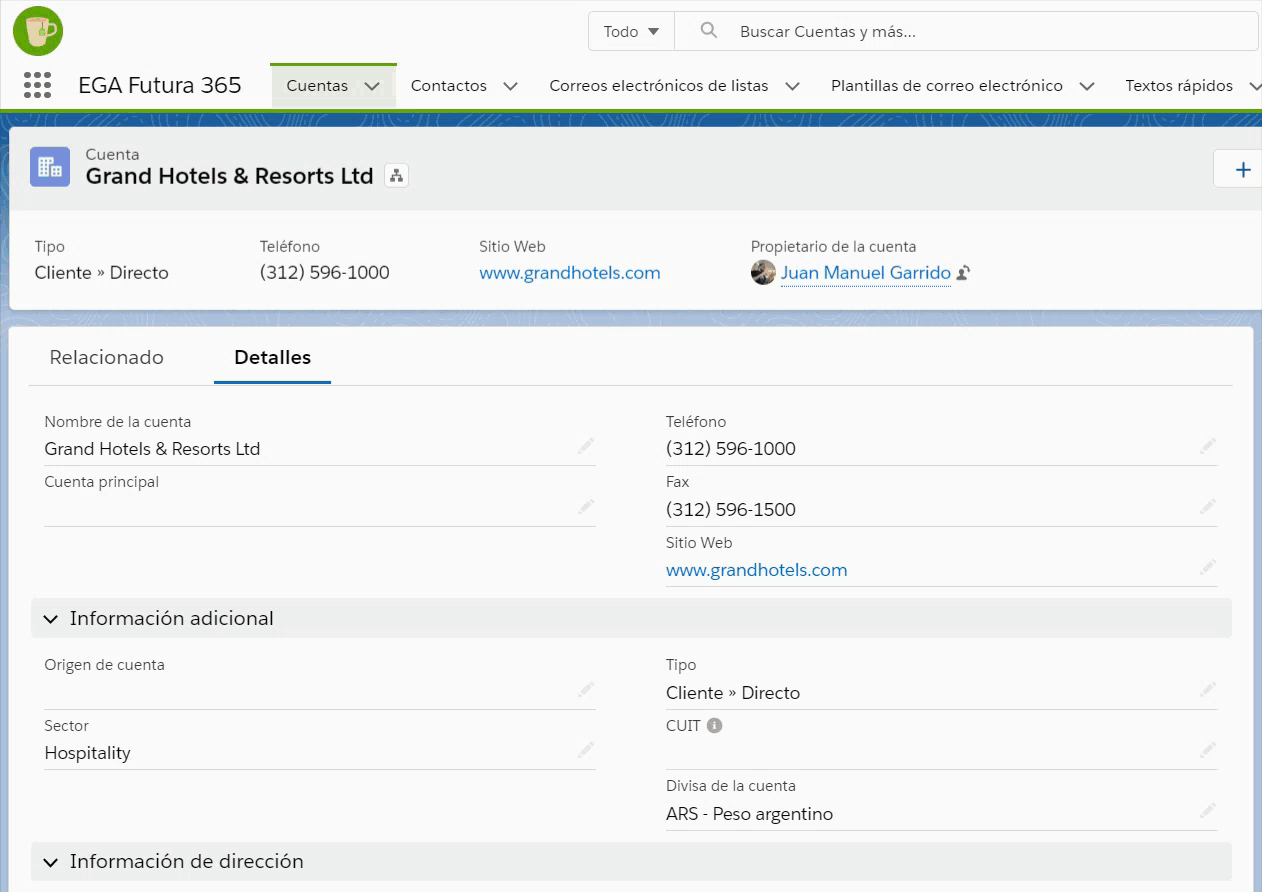This screenshot has height=892, width=1262.
Task: Edit the Fax field pencil icon
Action: point(1208,507)
